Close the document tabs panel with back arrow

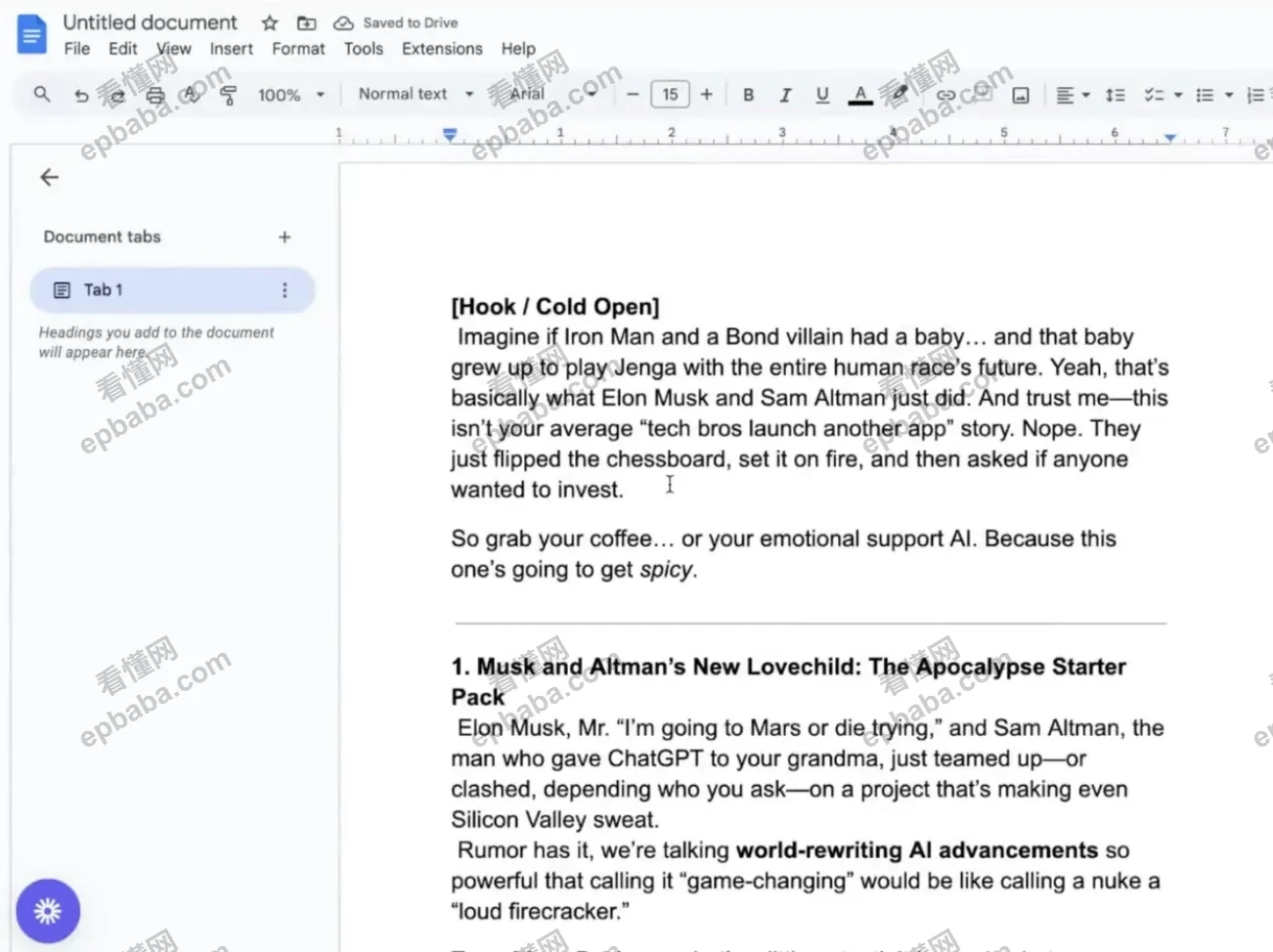click(49, 177)
